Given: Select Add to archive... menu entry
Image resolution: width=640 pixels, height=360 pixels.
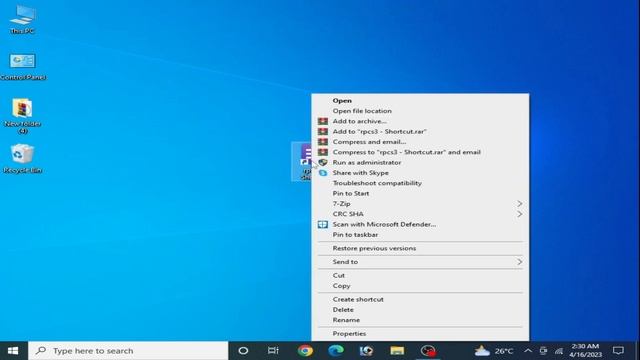Looking at the screenshot, I should [x=420, y=121].
